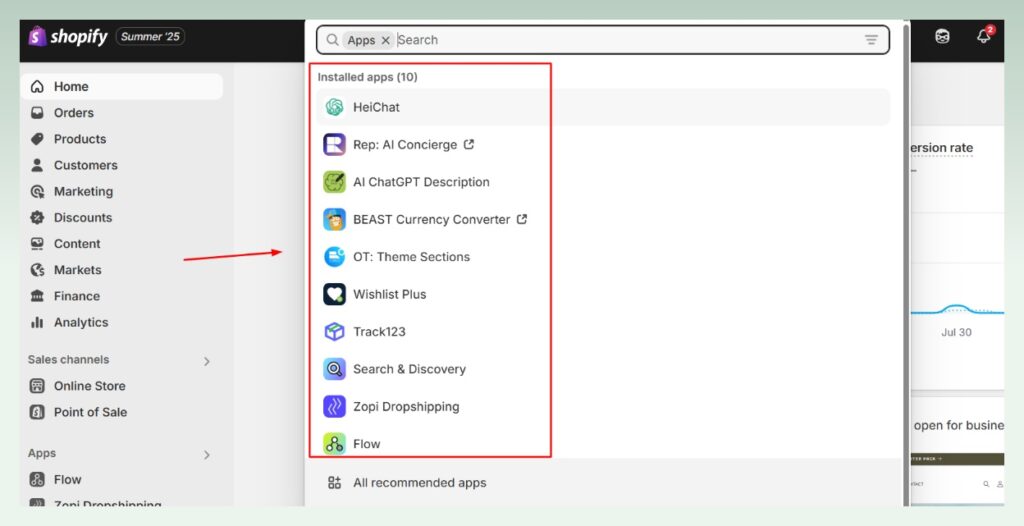Click the Installed apps (10) heading

click(x=367, y=76)
